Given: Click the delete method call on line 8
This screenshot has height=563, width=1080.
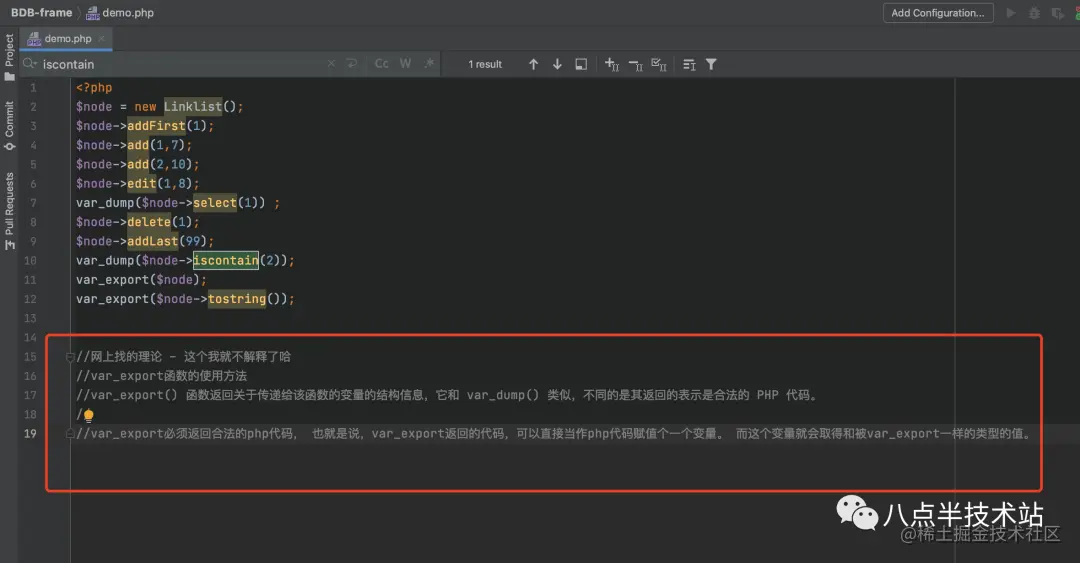Looking at the screenshot, I should [149, 222].
